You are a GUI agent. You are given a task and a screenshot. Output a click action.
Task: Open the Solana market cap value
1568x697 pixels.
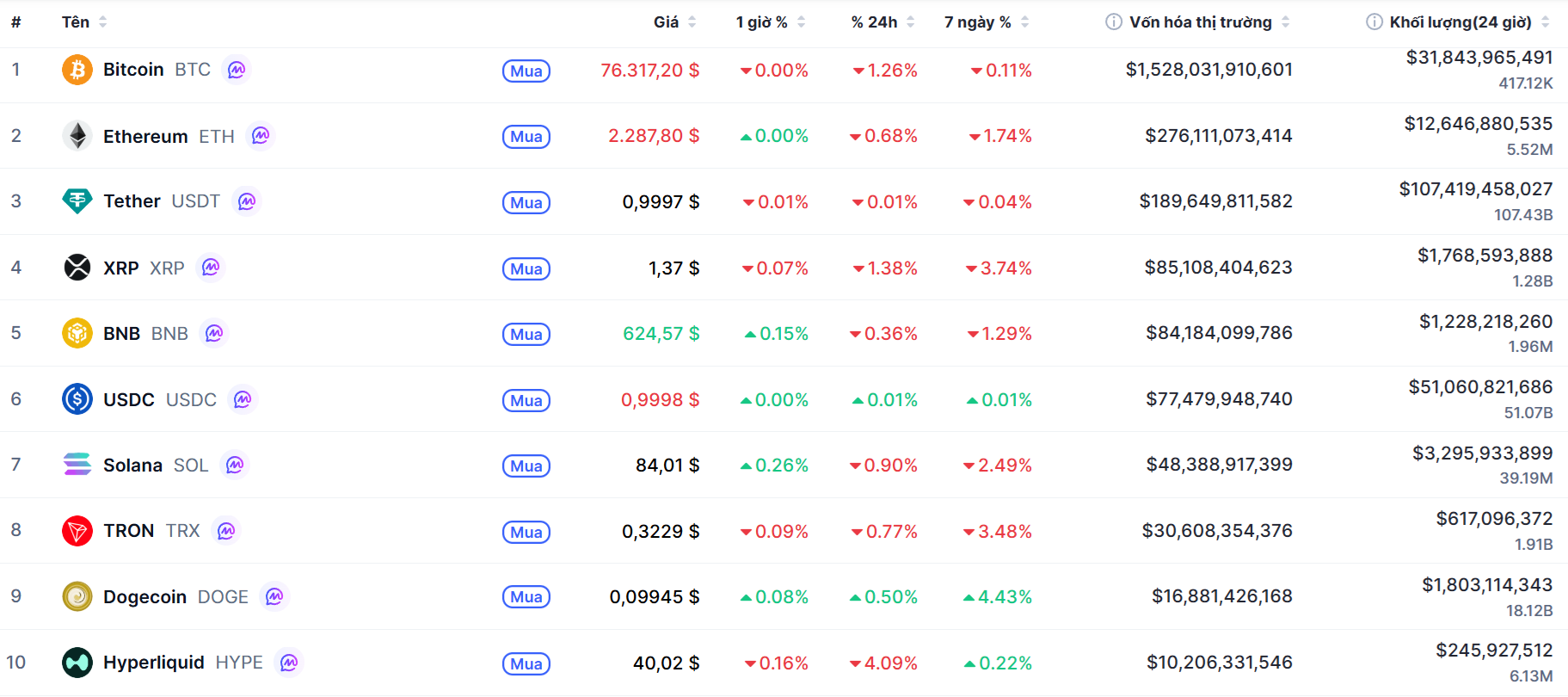click(x=1219, y=465)
